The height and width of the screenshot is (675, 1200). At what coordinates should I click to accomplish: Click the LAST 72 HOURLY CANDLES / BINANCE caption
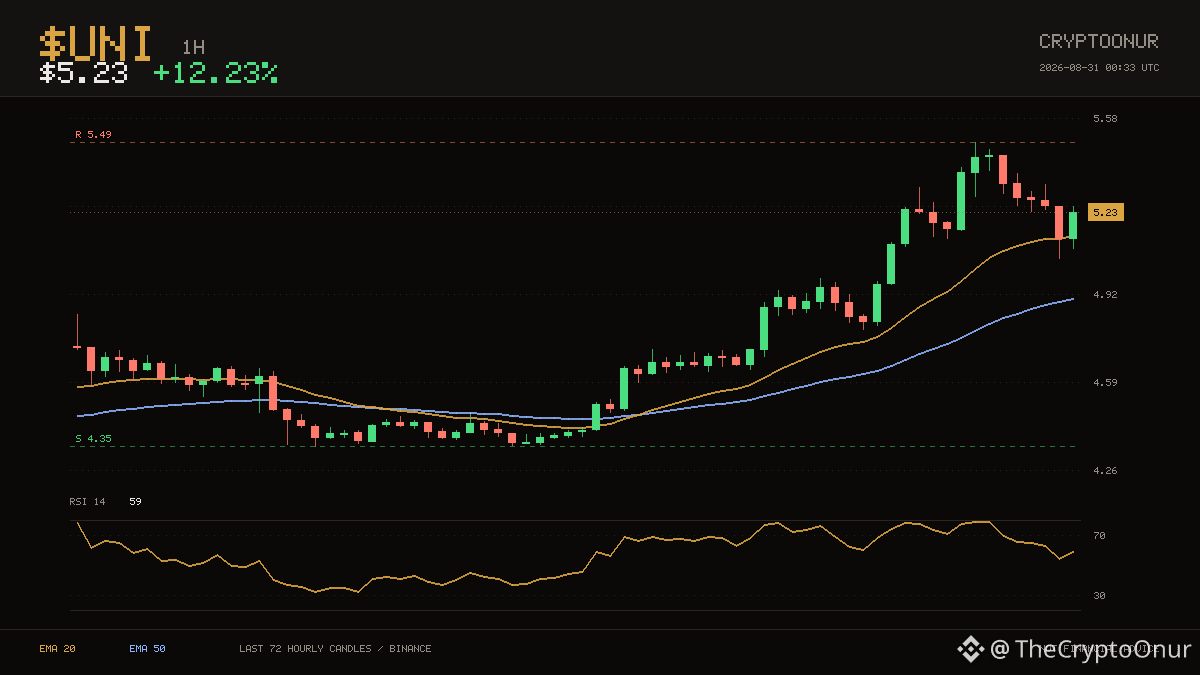335,648
